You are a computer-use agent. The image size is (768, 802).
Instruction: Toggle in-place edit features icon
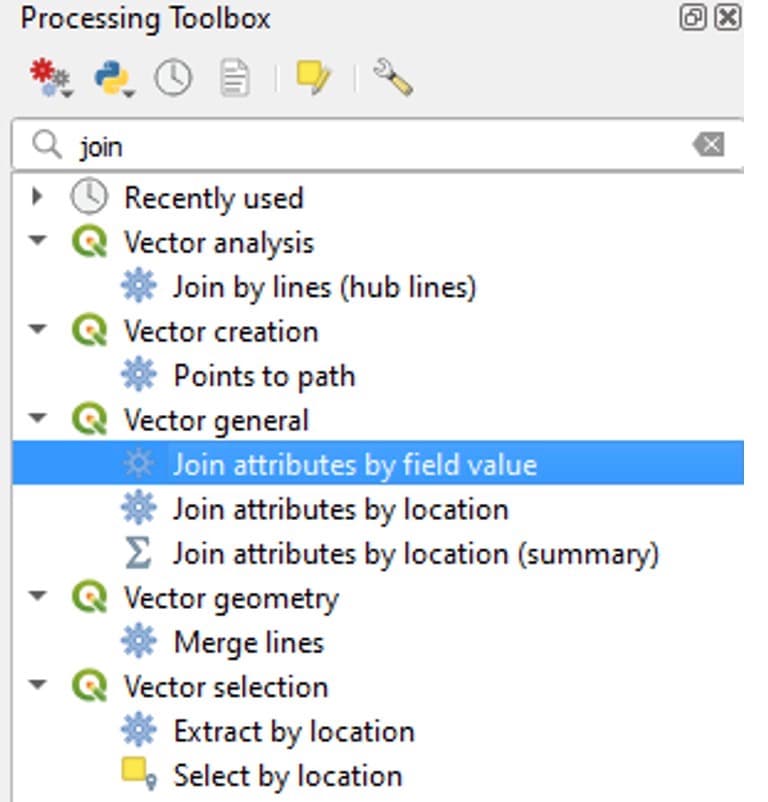point(314,78)
